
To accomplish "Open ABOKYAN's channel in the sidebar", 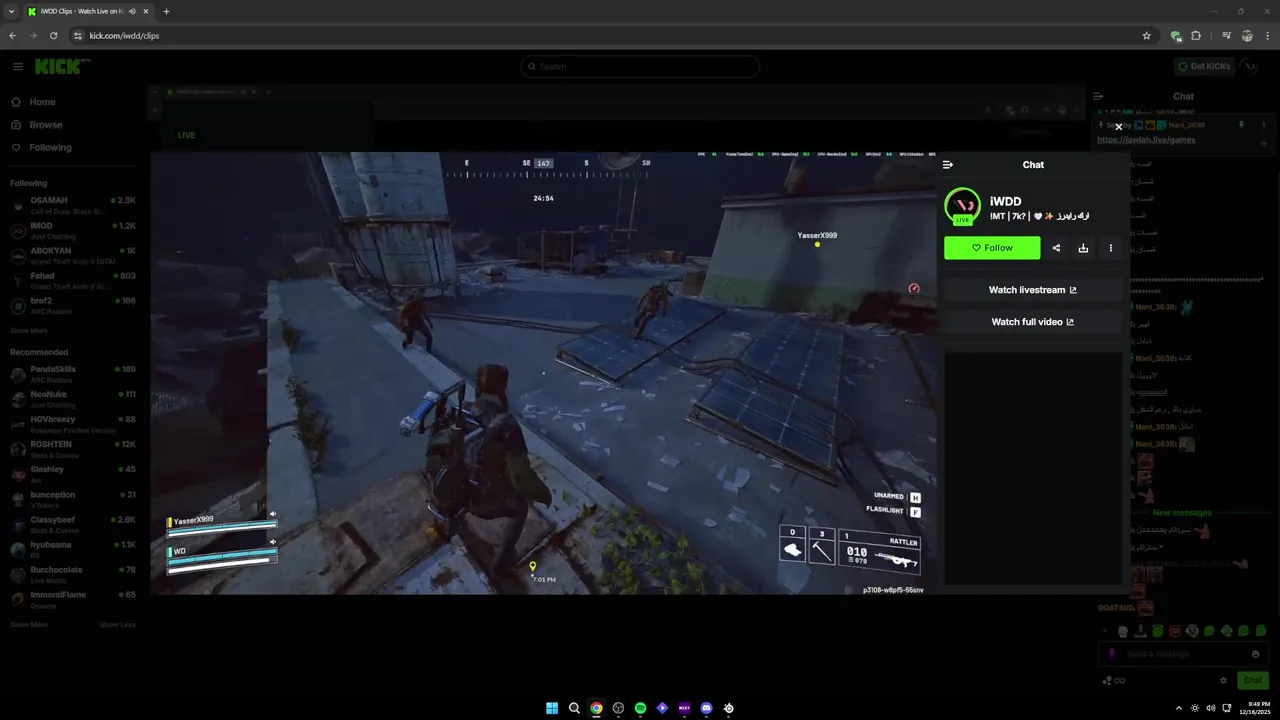I will [x=72, y=255].
